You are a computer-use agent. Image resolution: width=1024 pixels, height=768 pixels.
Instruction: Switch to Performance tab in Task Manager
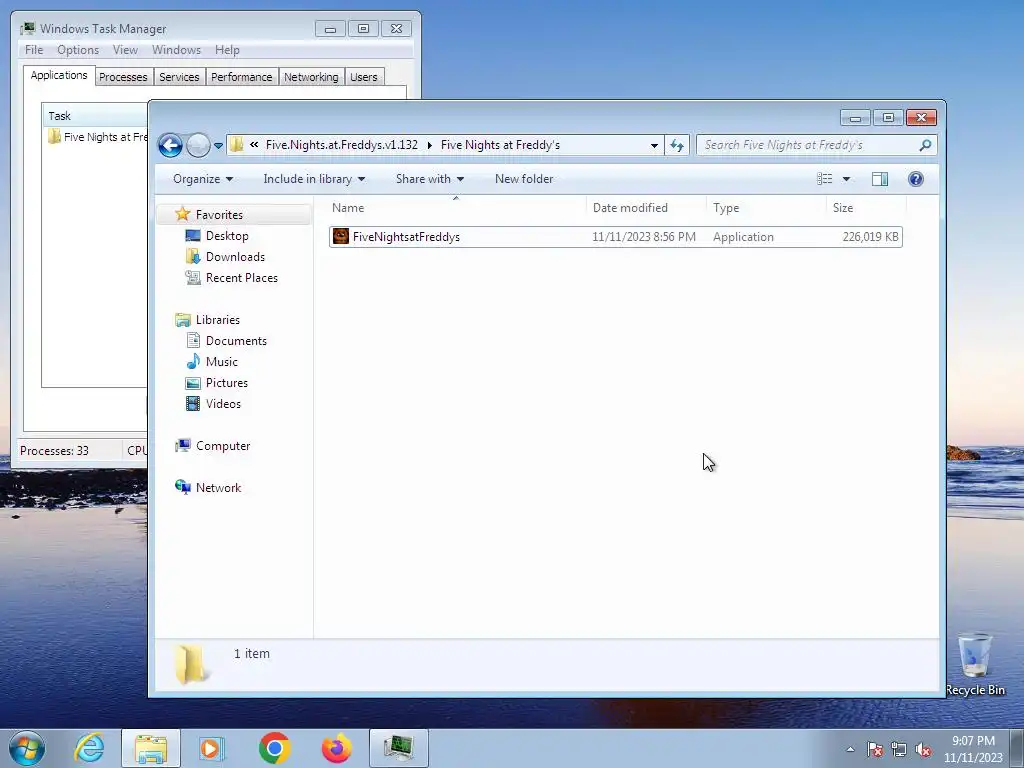point(242,77)
